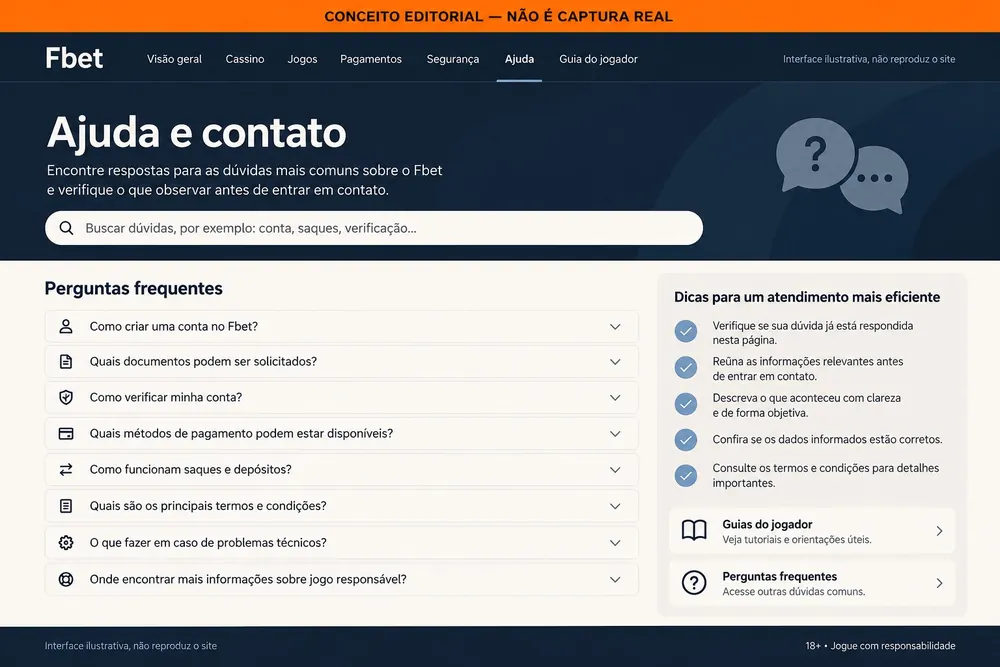
Task: Click the question about principais termos e condições
Action: pyautogui.click(x=208, y=506)
